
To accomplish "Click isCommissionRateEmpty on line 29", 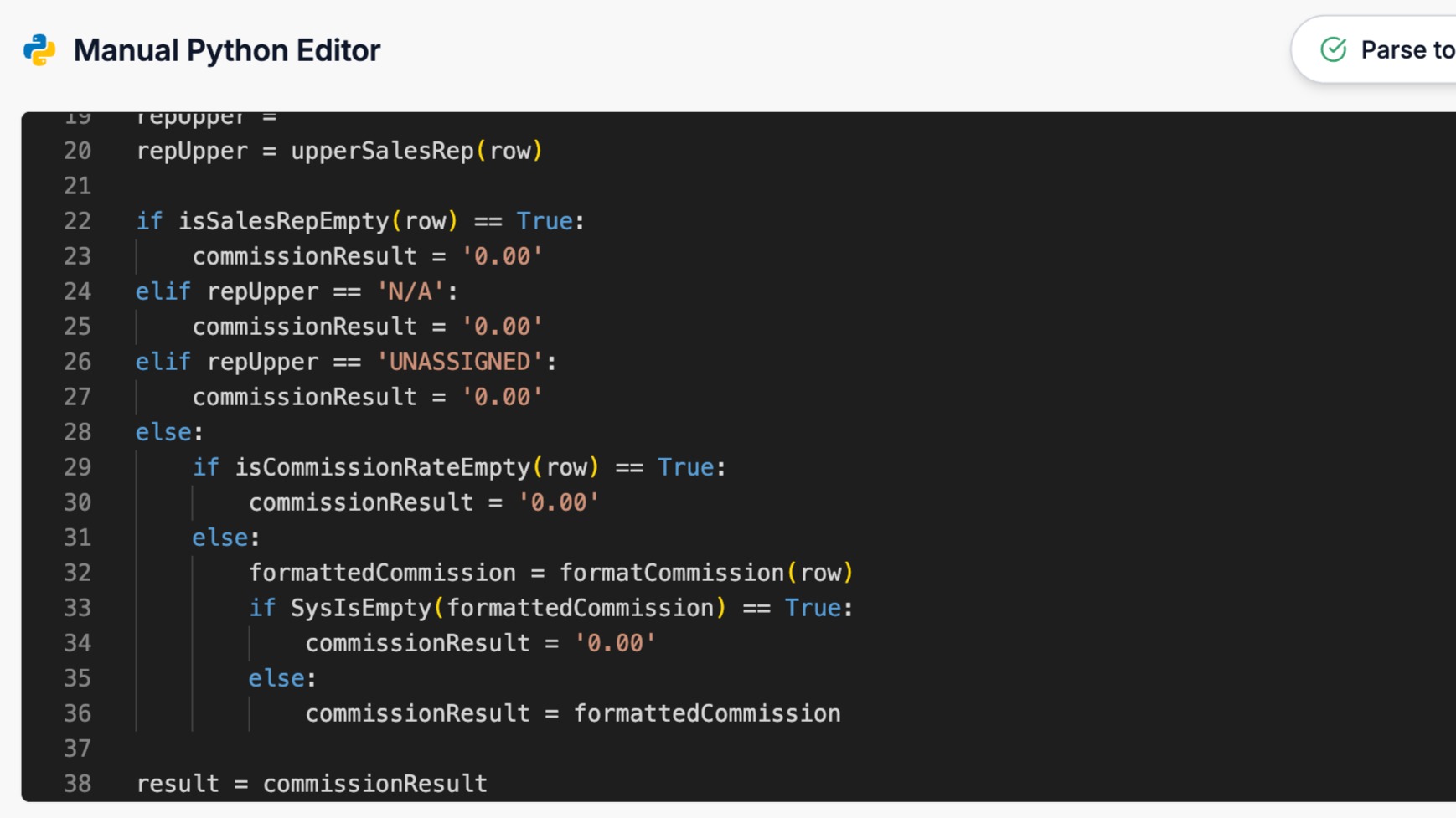I will tap(382, 467).
